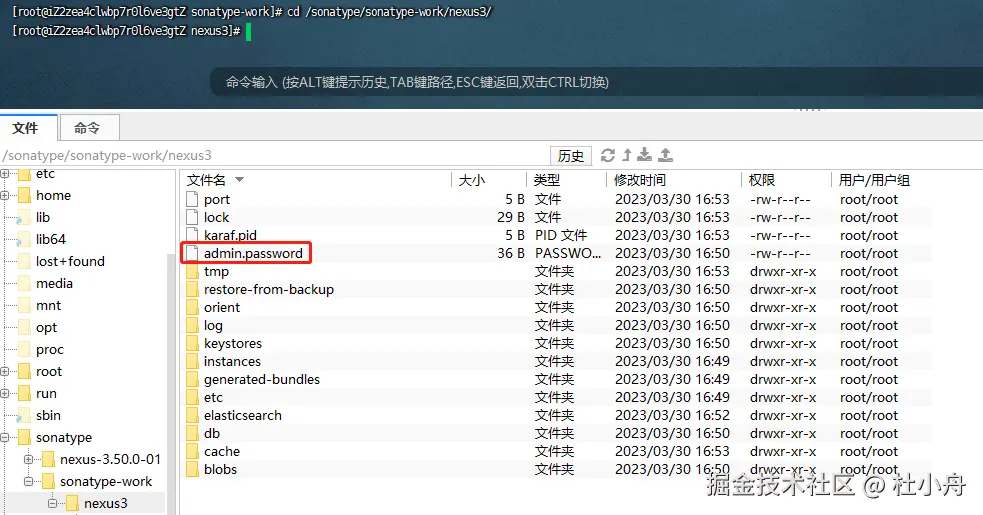Collapse the sonatype node in tree
983x515 pixels.
[4, 437]
